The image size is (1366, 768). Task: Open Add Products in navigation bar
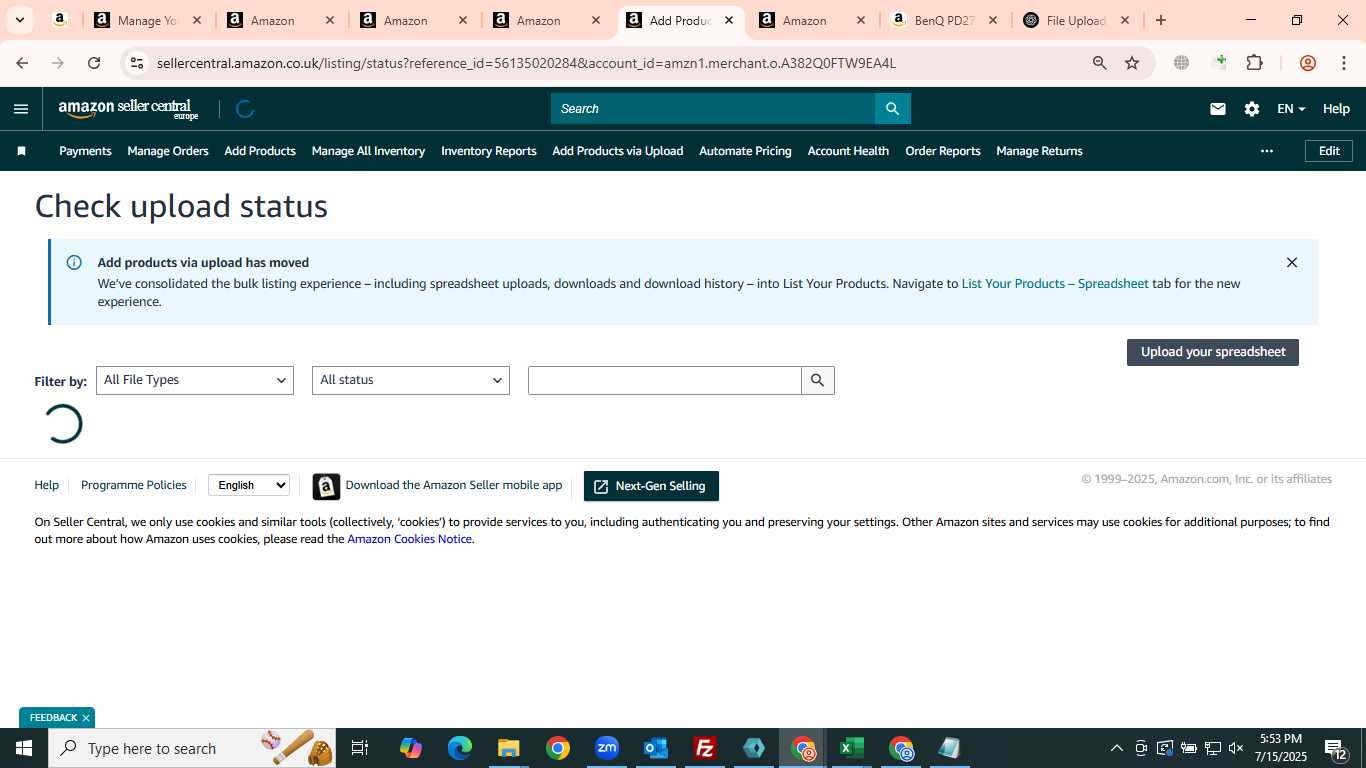[260, 151]
